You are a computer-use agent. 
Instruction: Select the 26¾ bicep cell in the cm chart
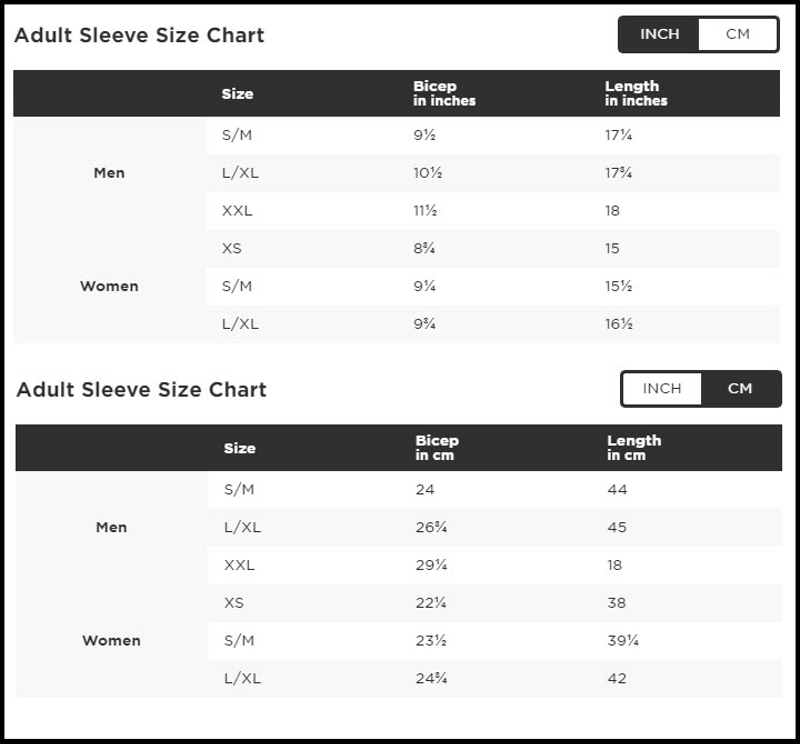(430, 527)
